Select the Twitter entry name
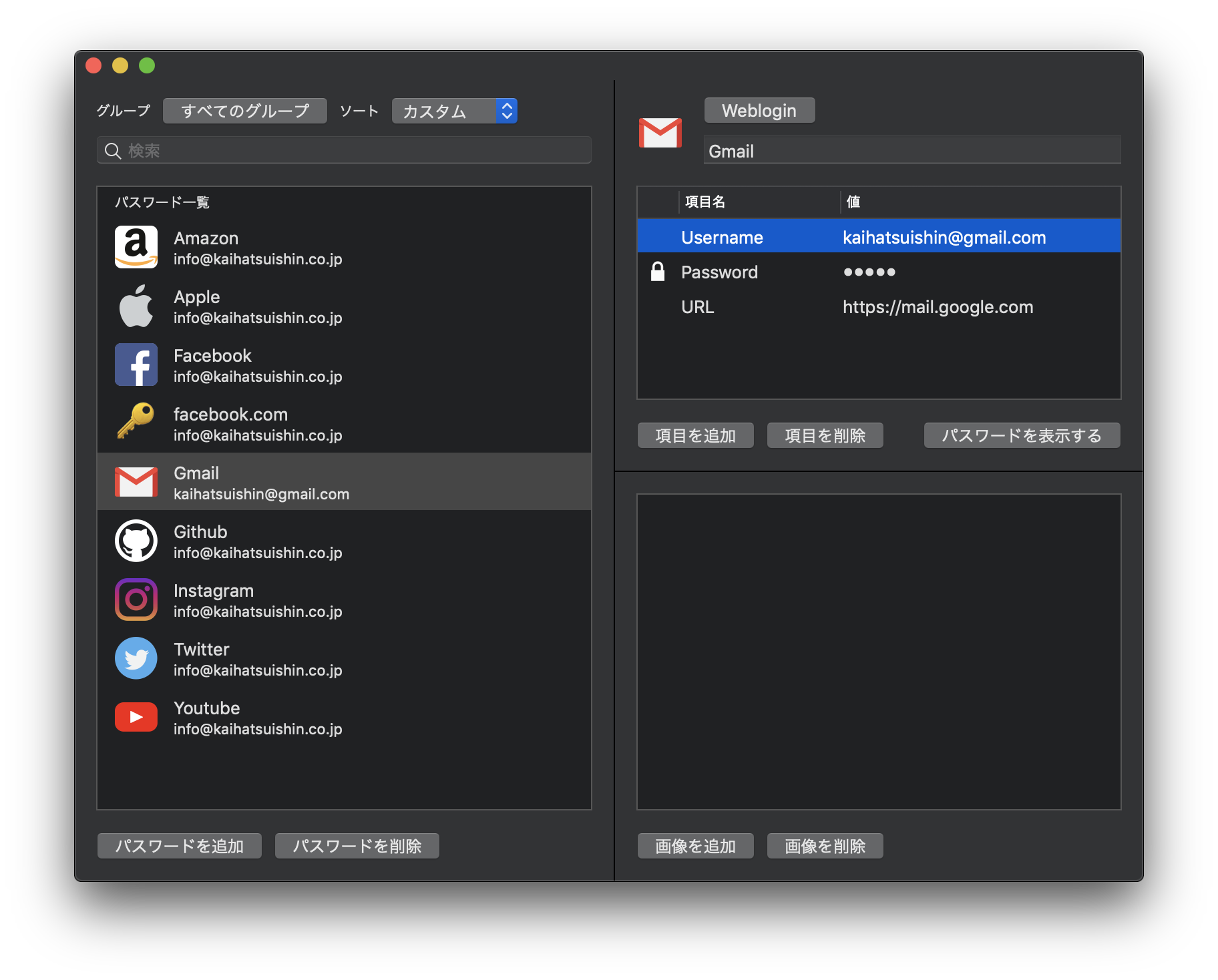1218x980 pixels. (201, 650)
